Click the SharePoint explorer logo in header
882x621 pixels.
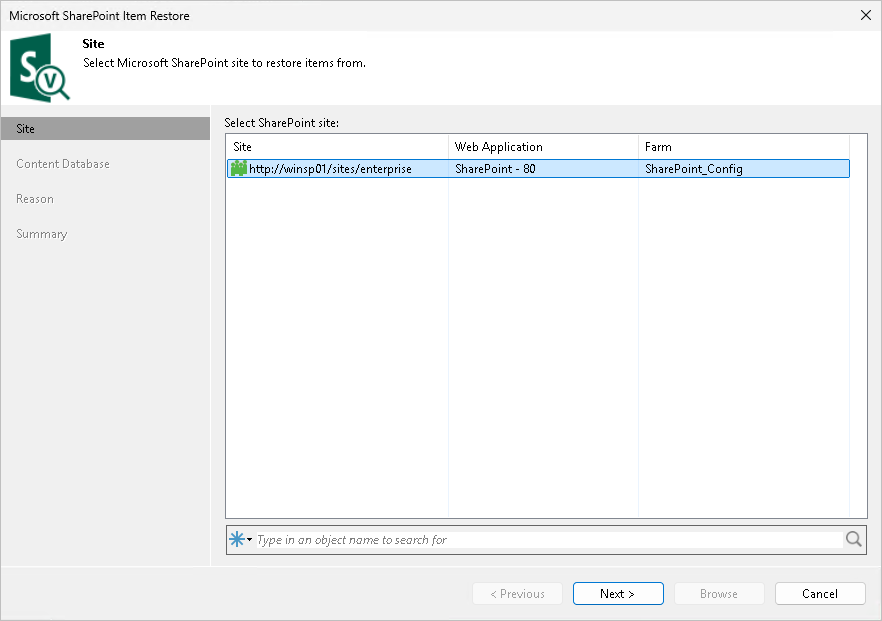tap(39, 68)
